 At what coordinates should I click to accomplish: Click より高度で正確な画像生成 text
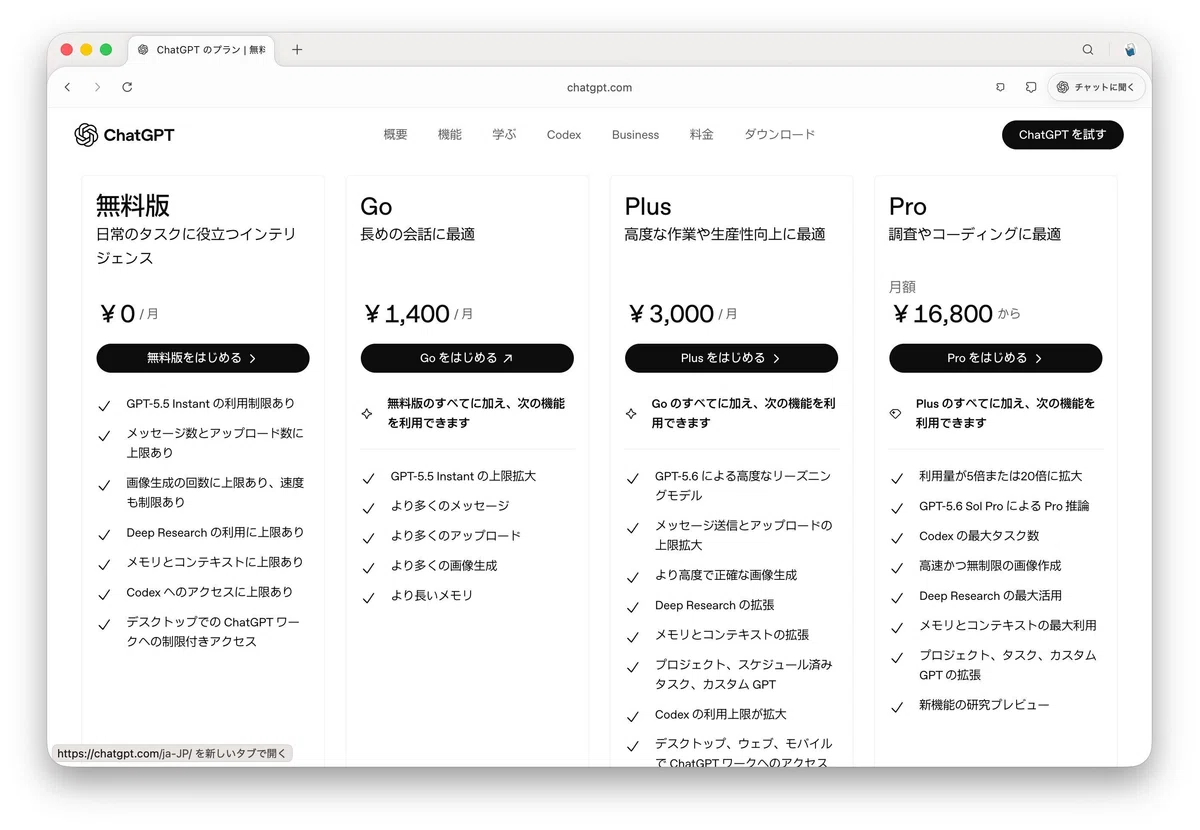(726, 576)
